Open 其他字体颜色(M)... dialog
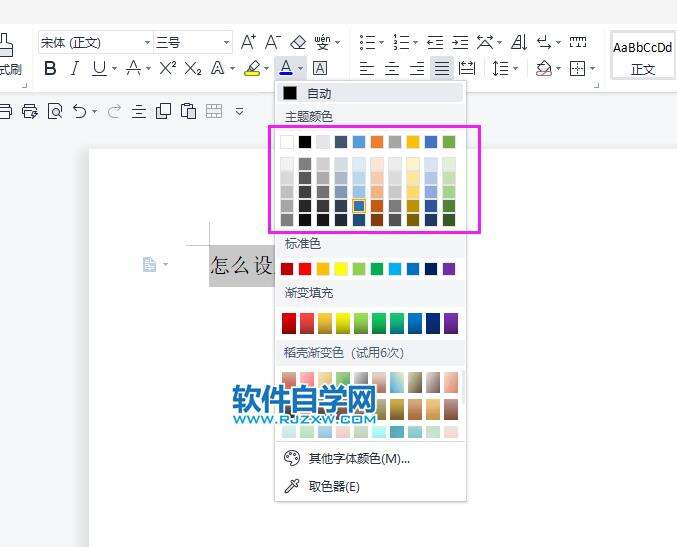Viewport: 677px width, 547px height. click(x=370, y=458)
